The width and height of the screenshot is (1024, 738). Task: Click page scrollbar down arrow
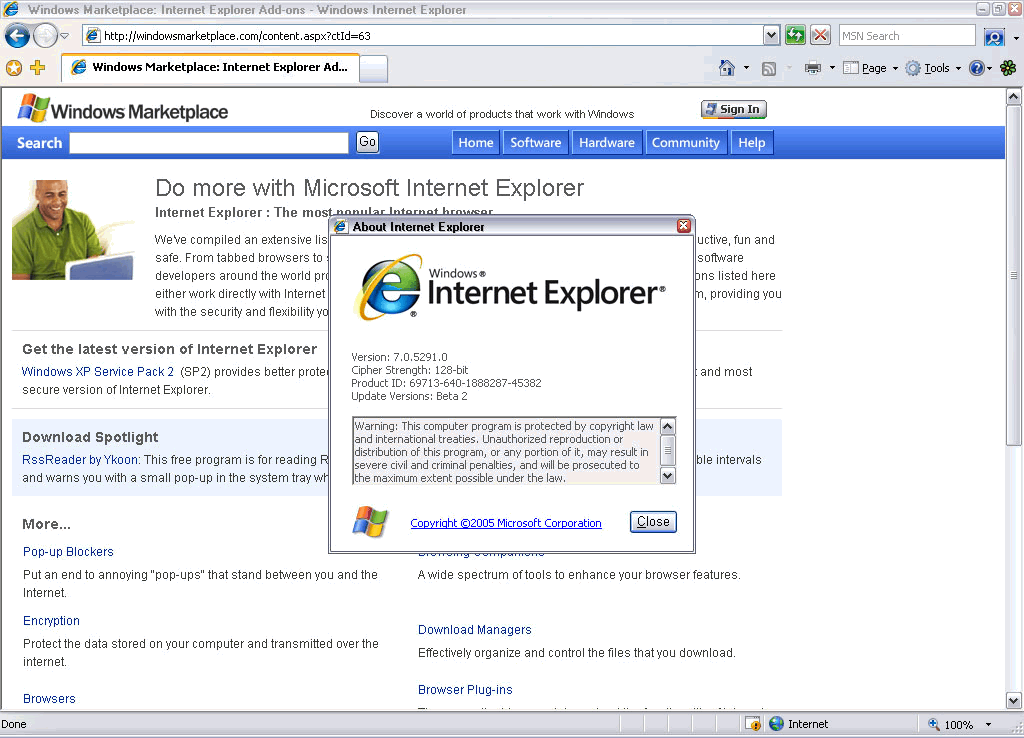[x=1014, y=701]
